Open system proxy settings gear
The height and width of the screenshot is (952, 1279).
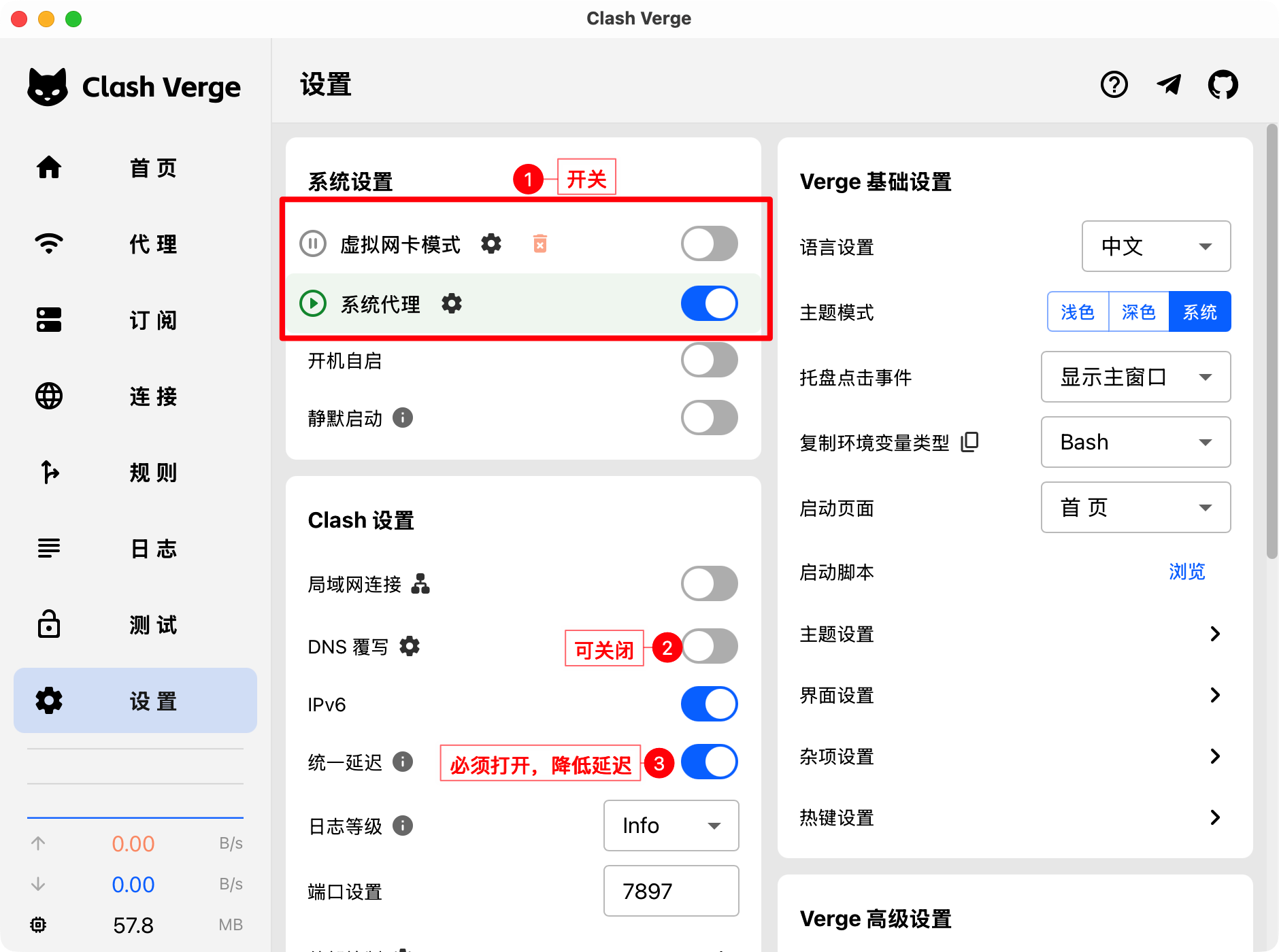452,303
